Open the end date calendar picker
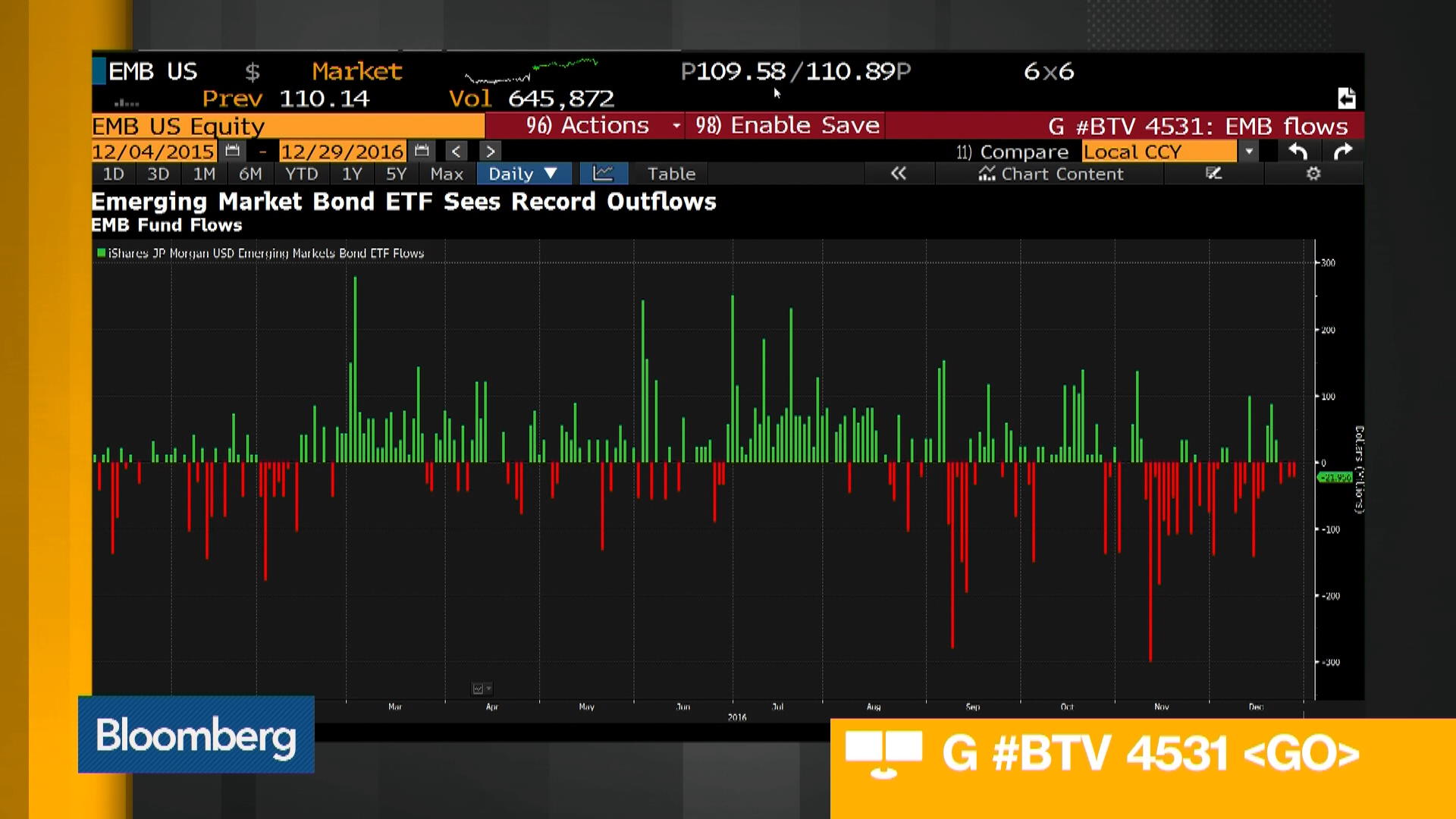The image size is (1456, 819). point(422,151)
